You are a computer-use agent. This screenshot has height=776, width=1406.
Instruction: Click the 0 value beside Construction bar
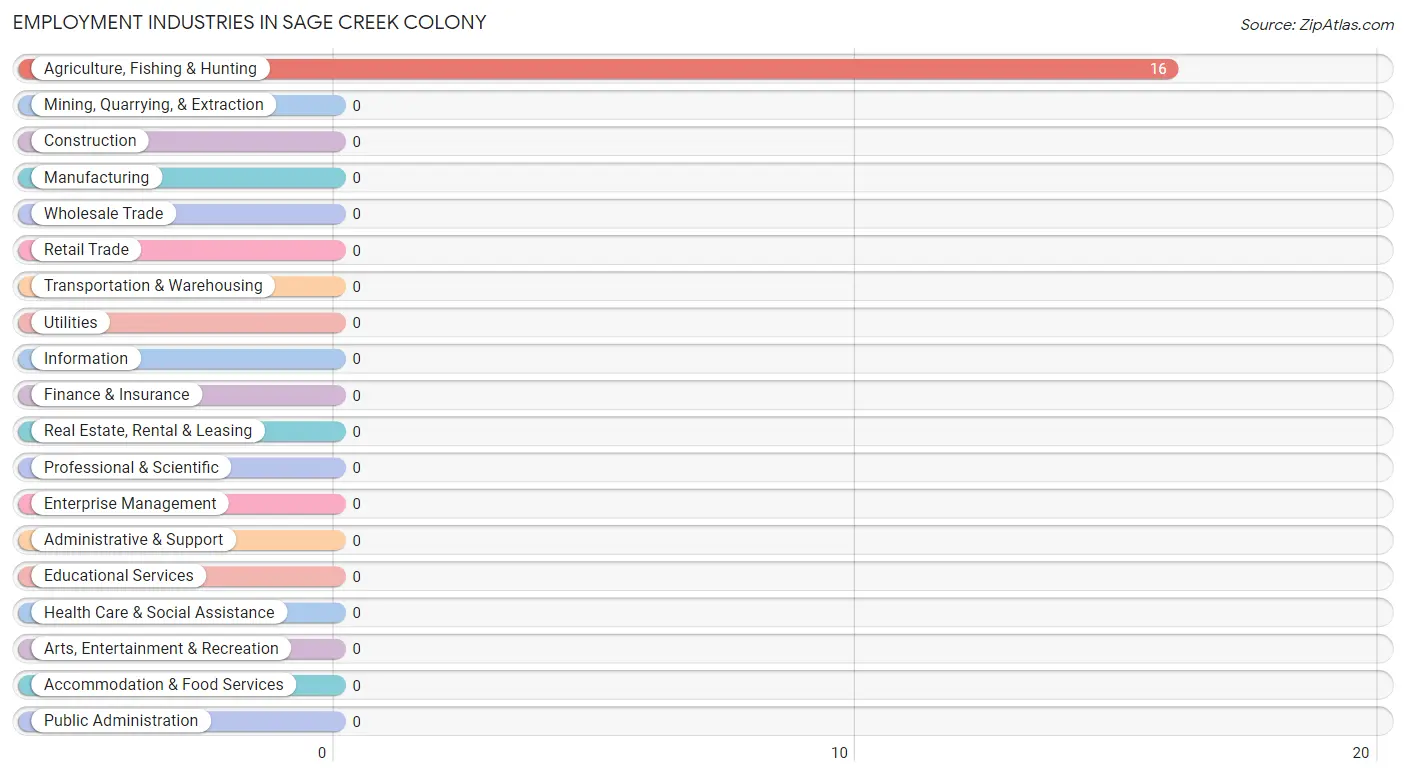coord(356,142)
